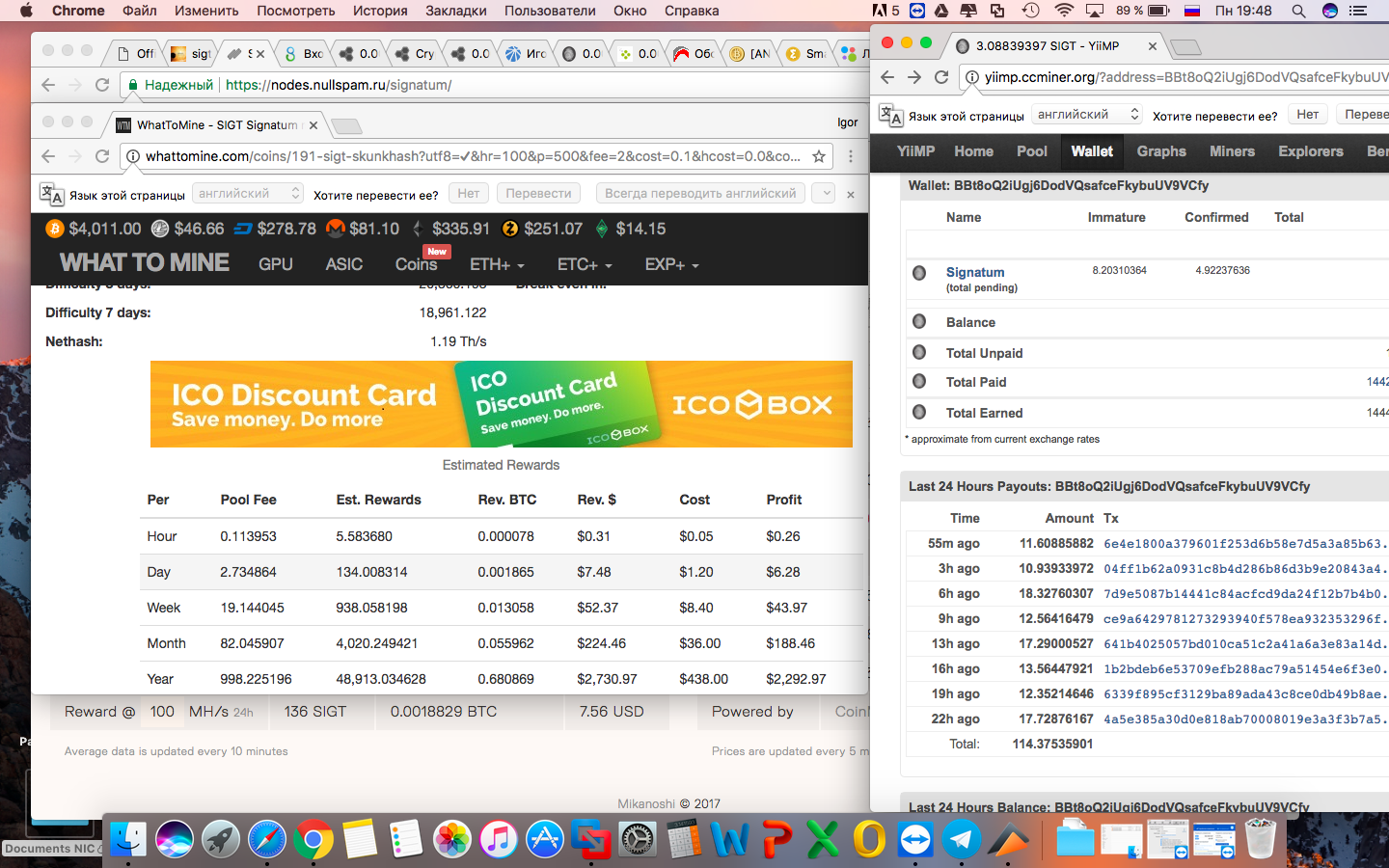Bookmark the WhatToMine page with the star
This screenshot has width=1389, height=868.
(x=819, y=156)
